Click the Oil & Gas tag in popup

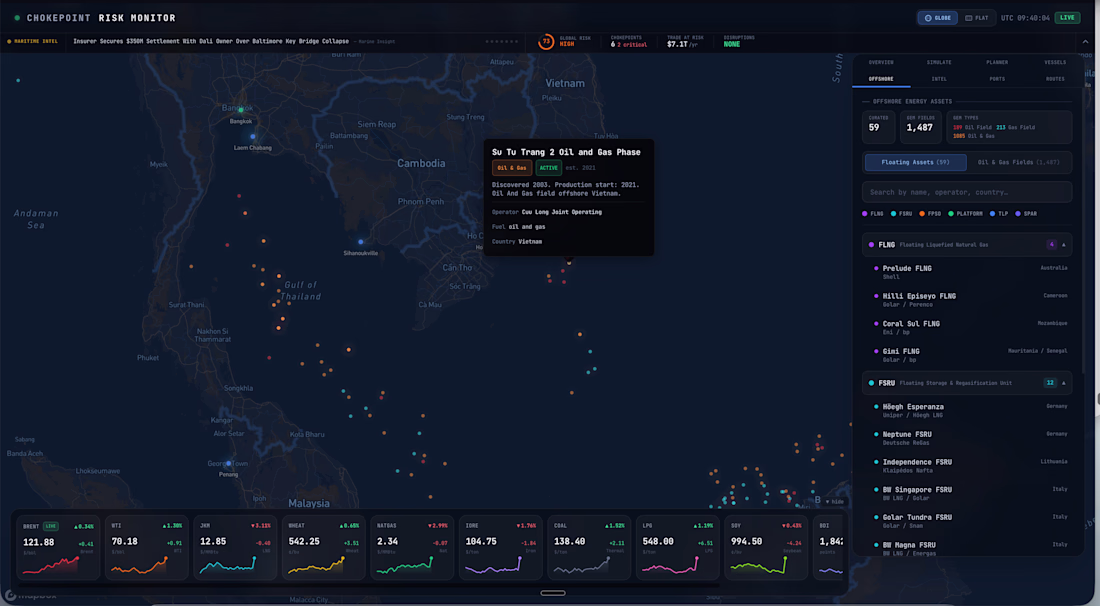511,168
